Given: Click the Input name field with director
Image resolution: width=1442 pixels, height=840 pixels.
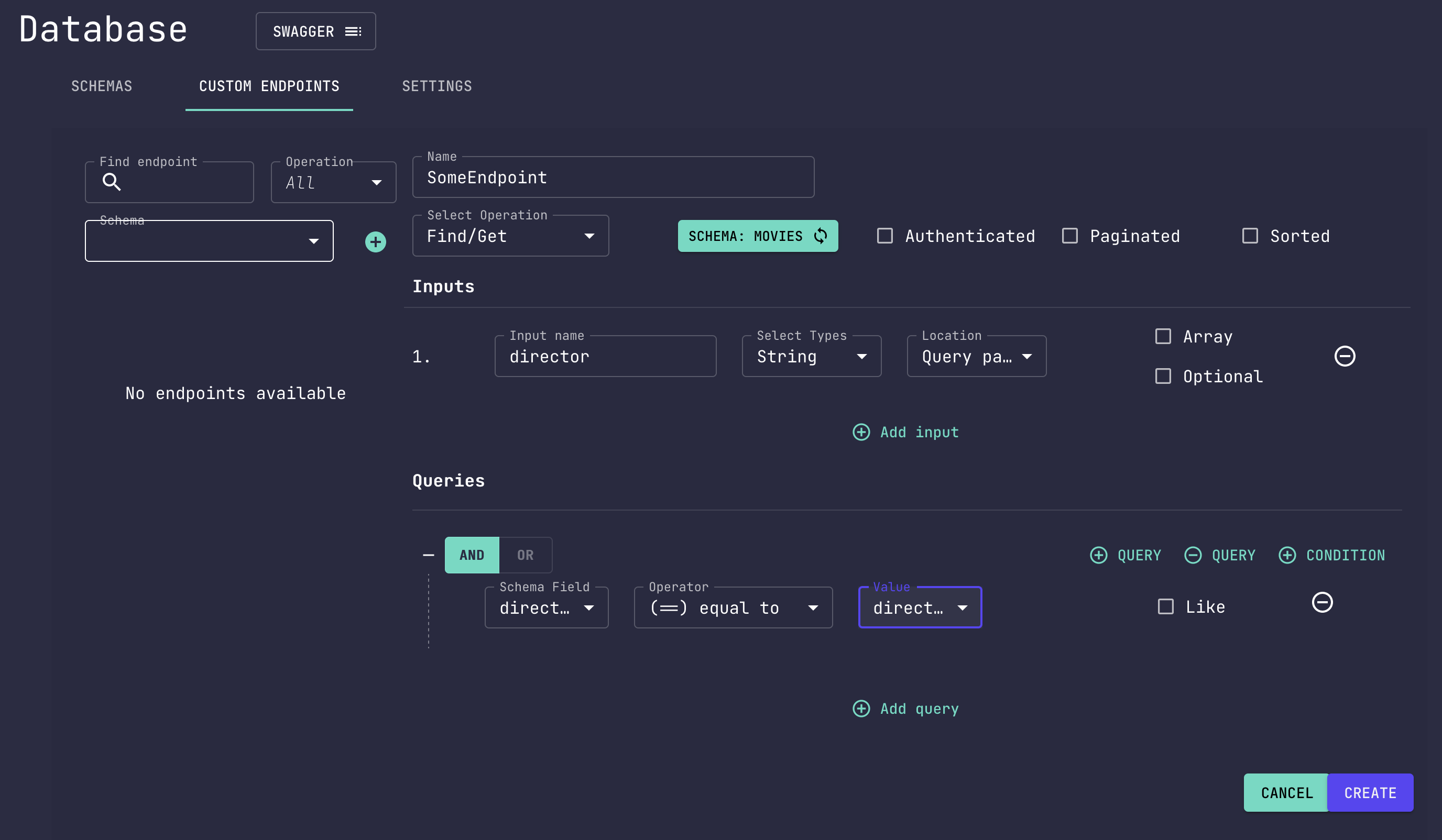Looking at the screenshot, I should point(605,356).
